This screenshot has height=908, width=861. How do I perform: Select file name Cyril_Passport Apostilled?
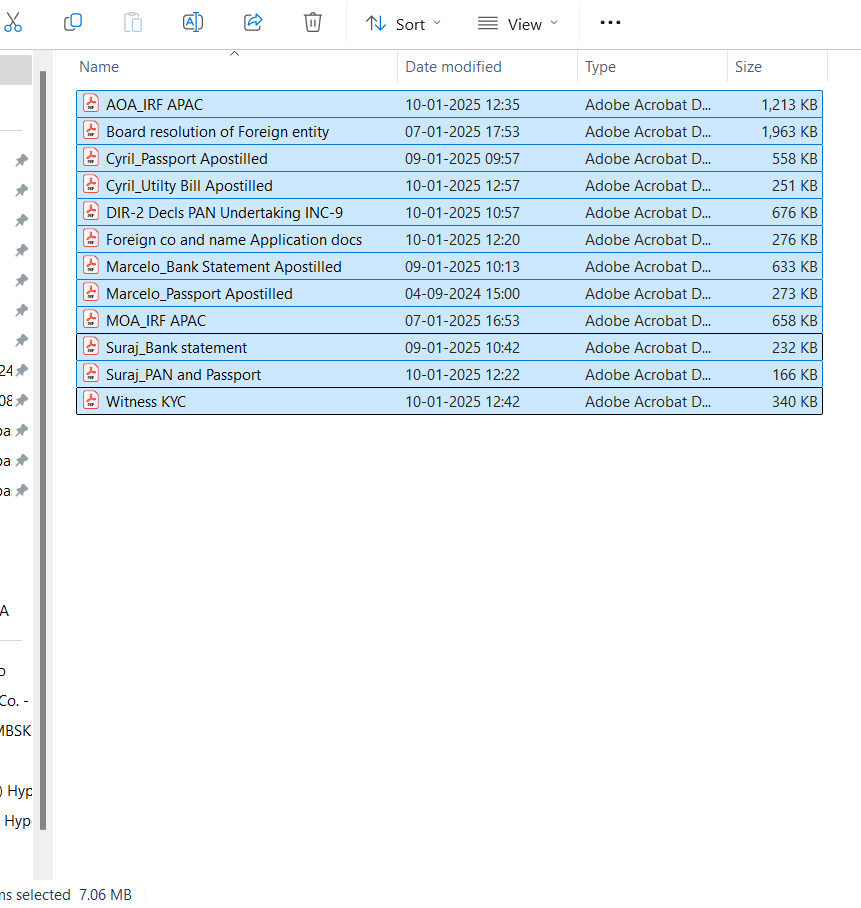click(x=186, y=159)
